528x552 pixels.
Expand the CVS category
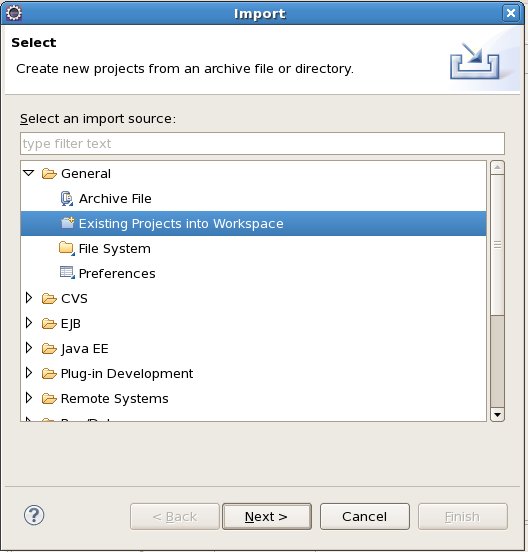pyautogui.click(x=29, y=298)
